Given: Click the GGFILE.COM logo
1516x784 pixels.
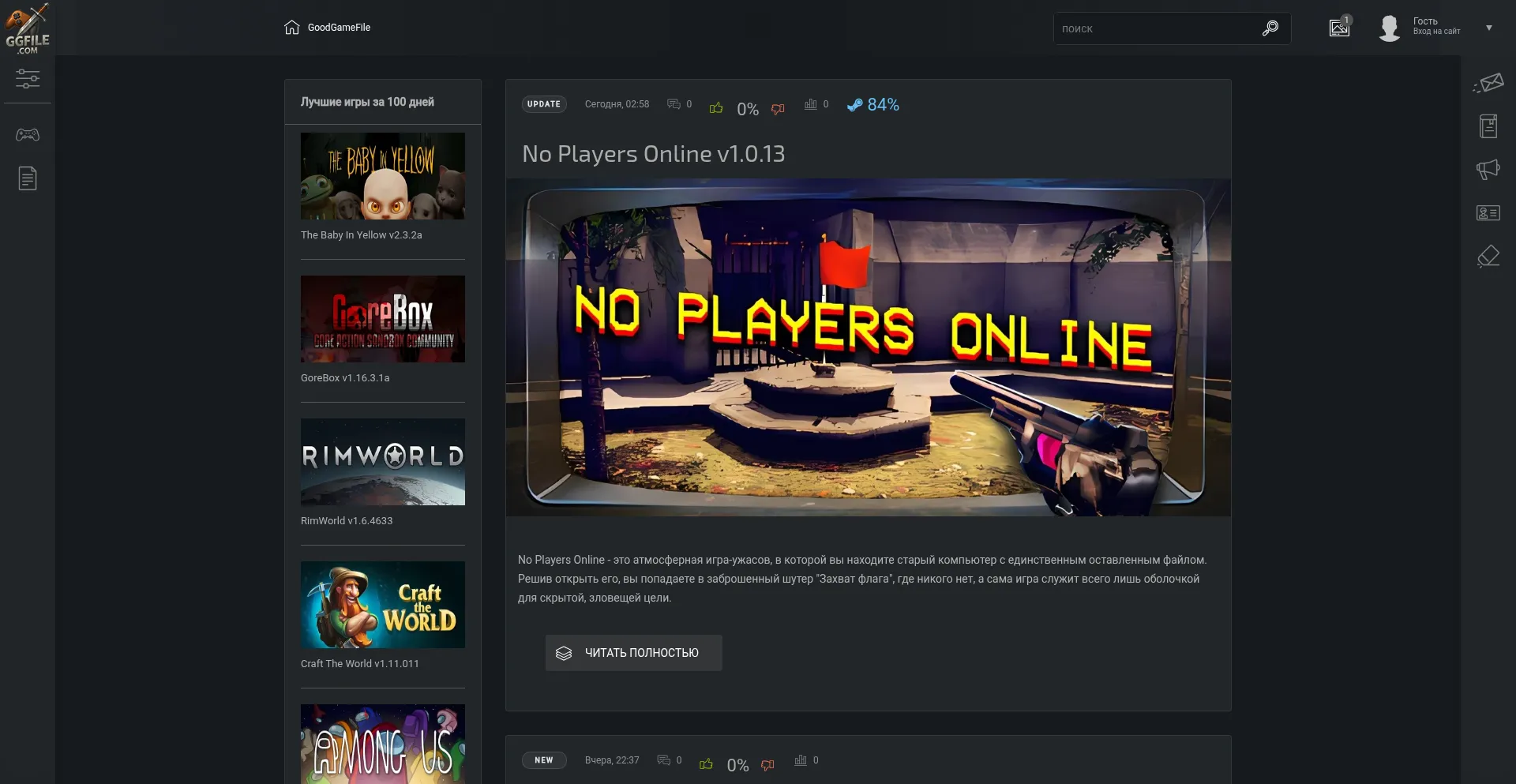Looking at the screenshot, I should click(x=28, y=28).
